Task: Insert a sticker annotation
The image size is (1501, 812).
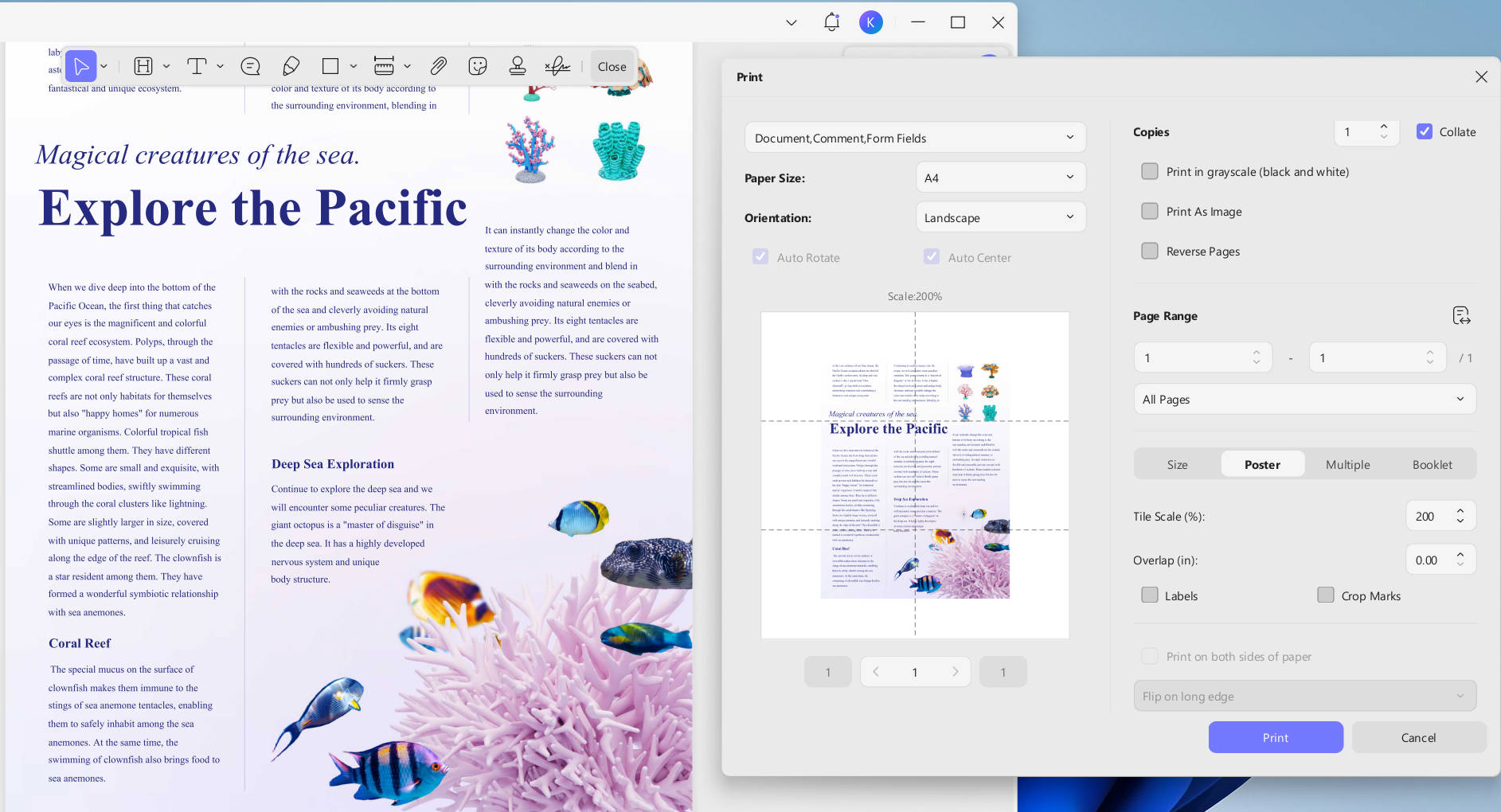Action: [x=478, y=66]
